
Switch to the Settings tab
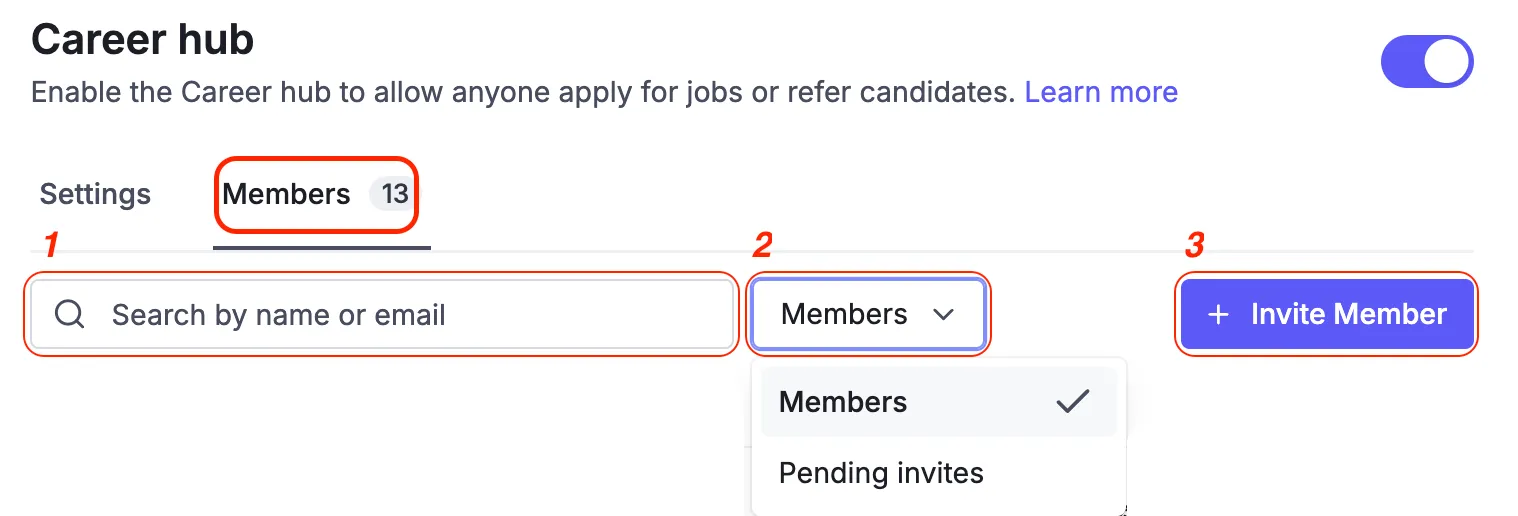pos(95,194)
